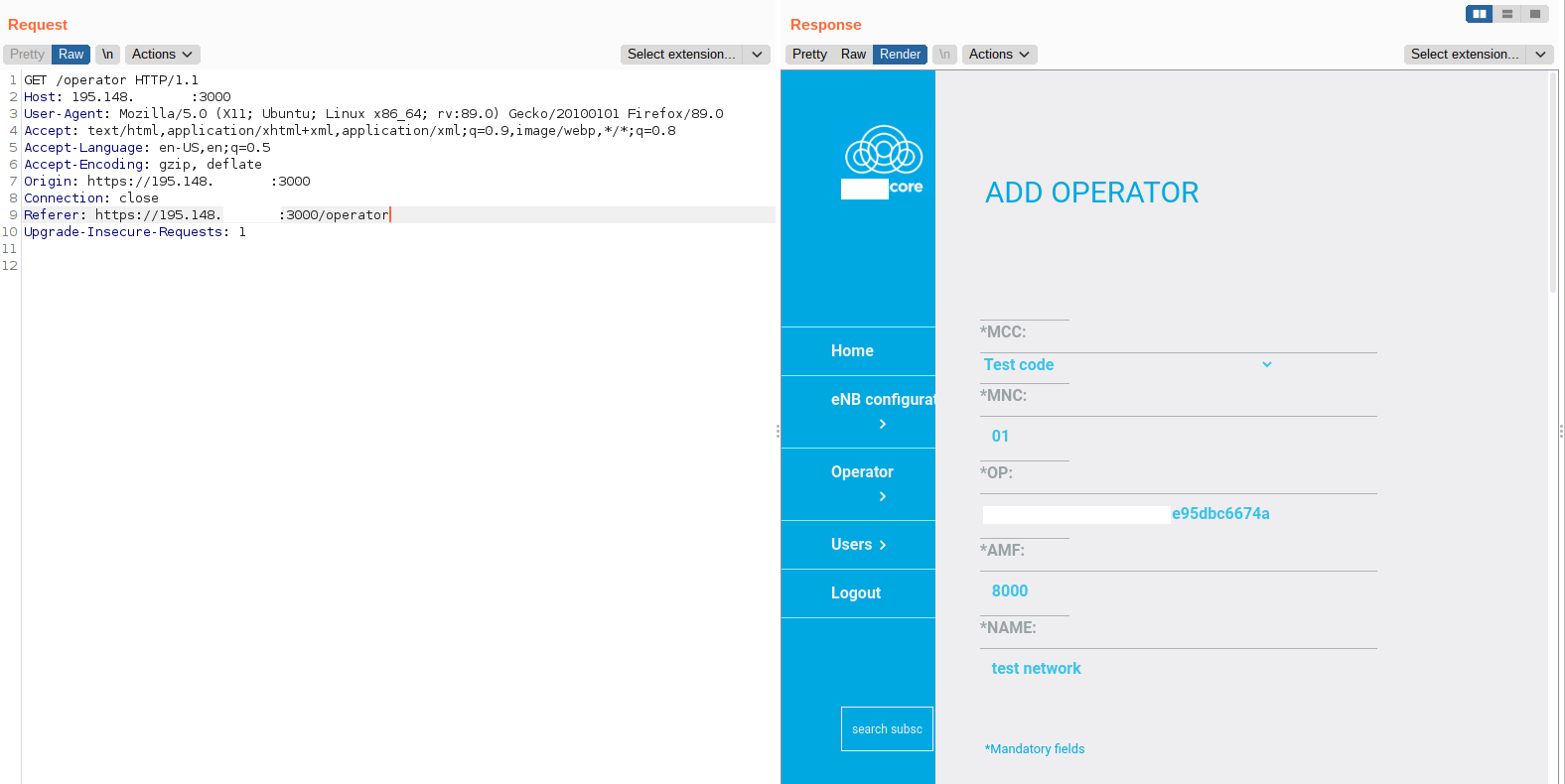Click the 'GET /operator HTTP/1.1' request line
The image size is (1565, 784).
pyautogui.click(x=111, y=80)
